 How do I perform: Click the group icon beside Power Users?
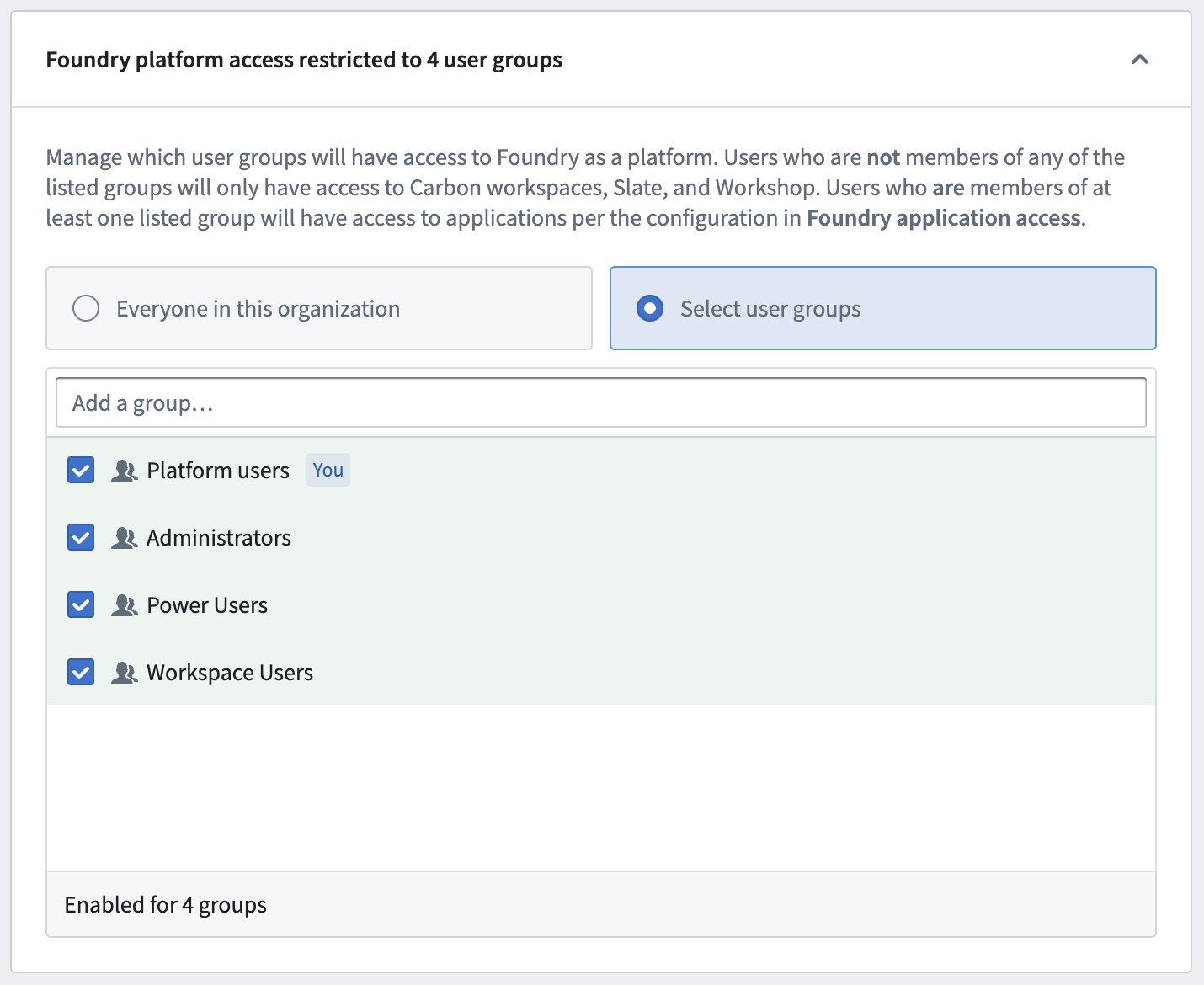(x=125, y=605)
